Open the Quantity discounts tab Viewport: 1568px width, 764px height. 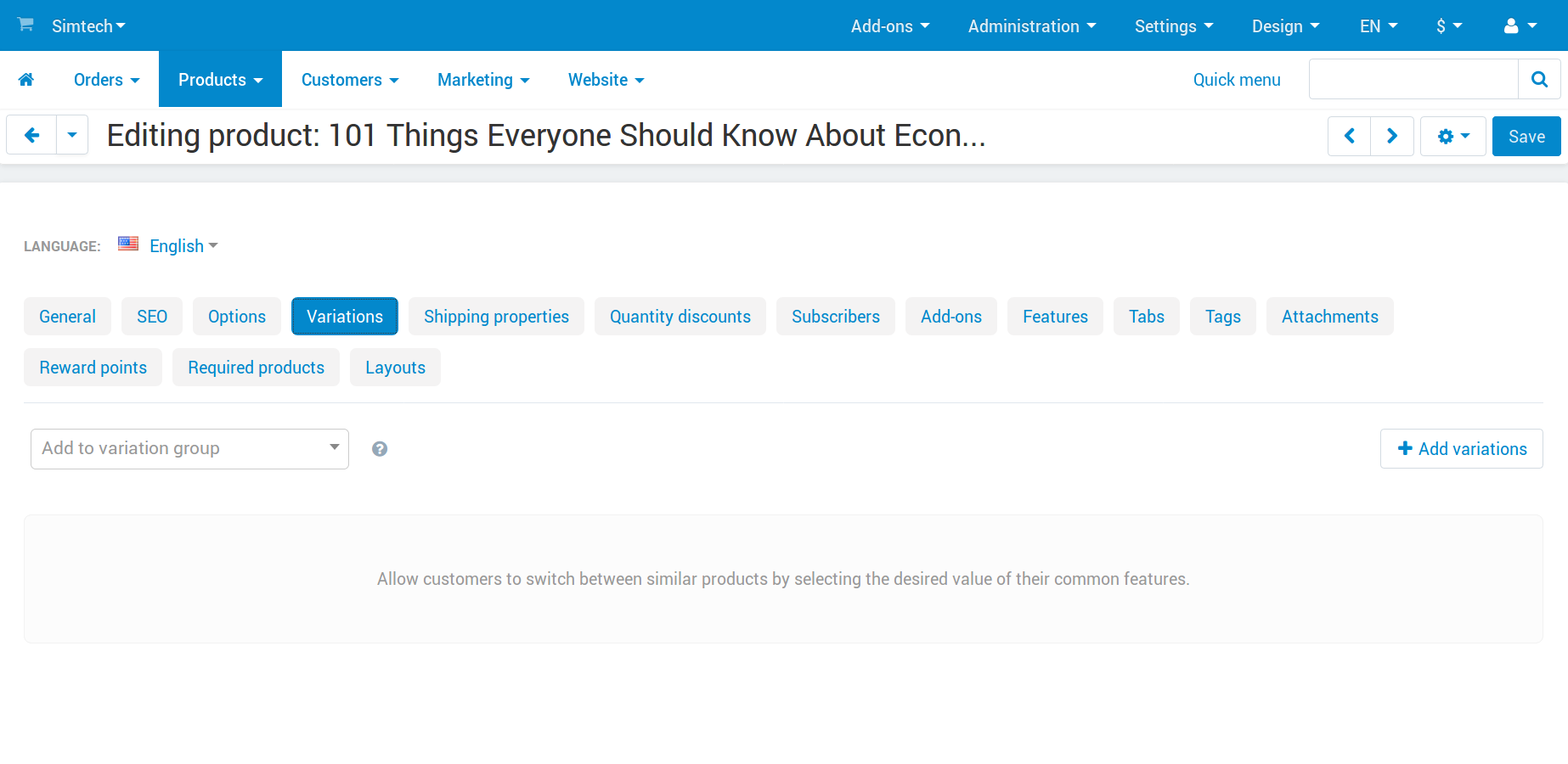(x=680, y=317)
